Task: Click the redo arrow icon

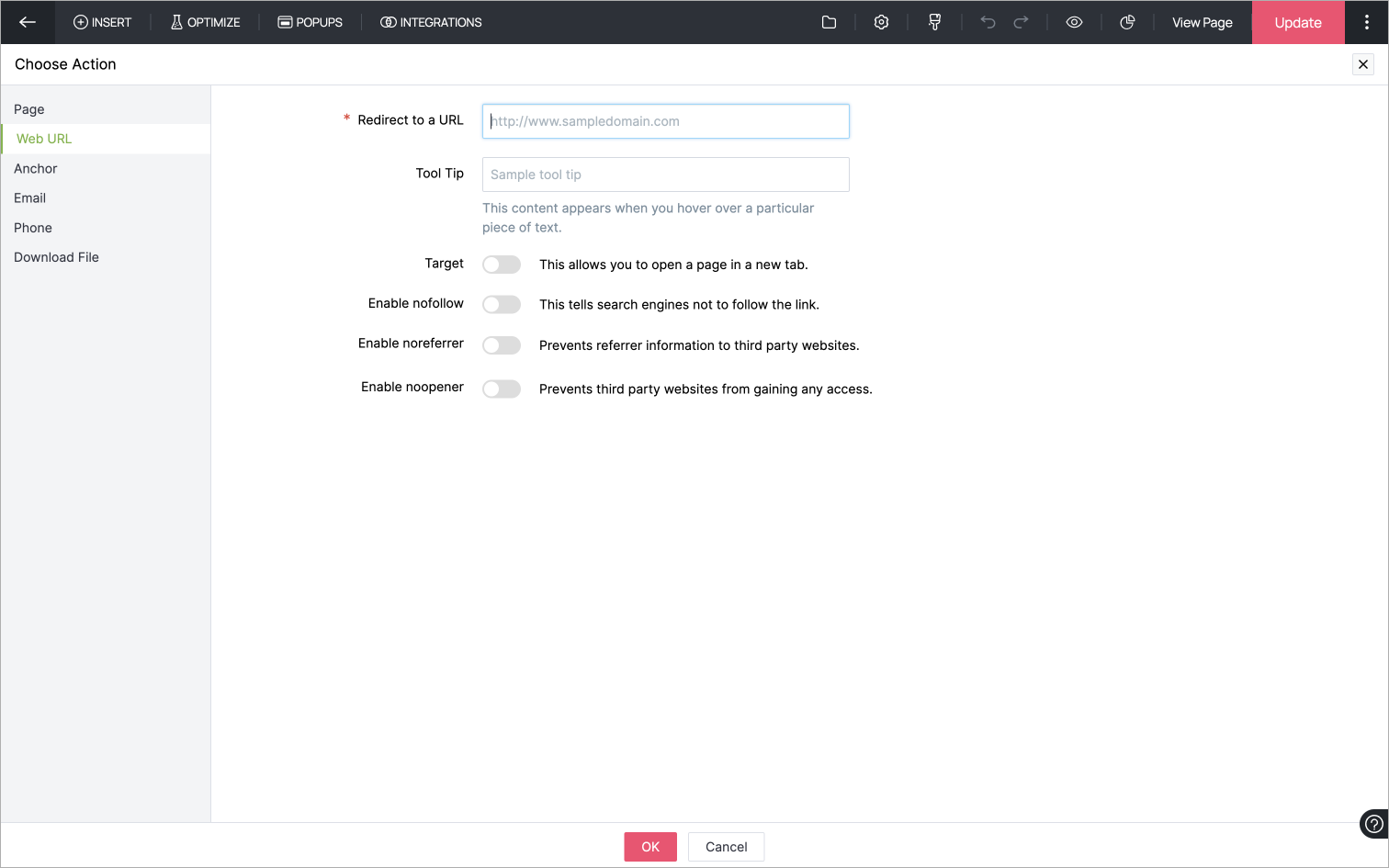Action: click(x=1021, y=22)
